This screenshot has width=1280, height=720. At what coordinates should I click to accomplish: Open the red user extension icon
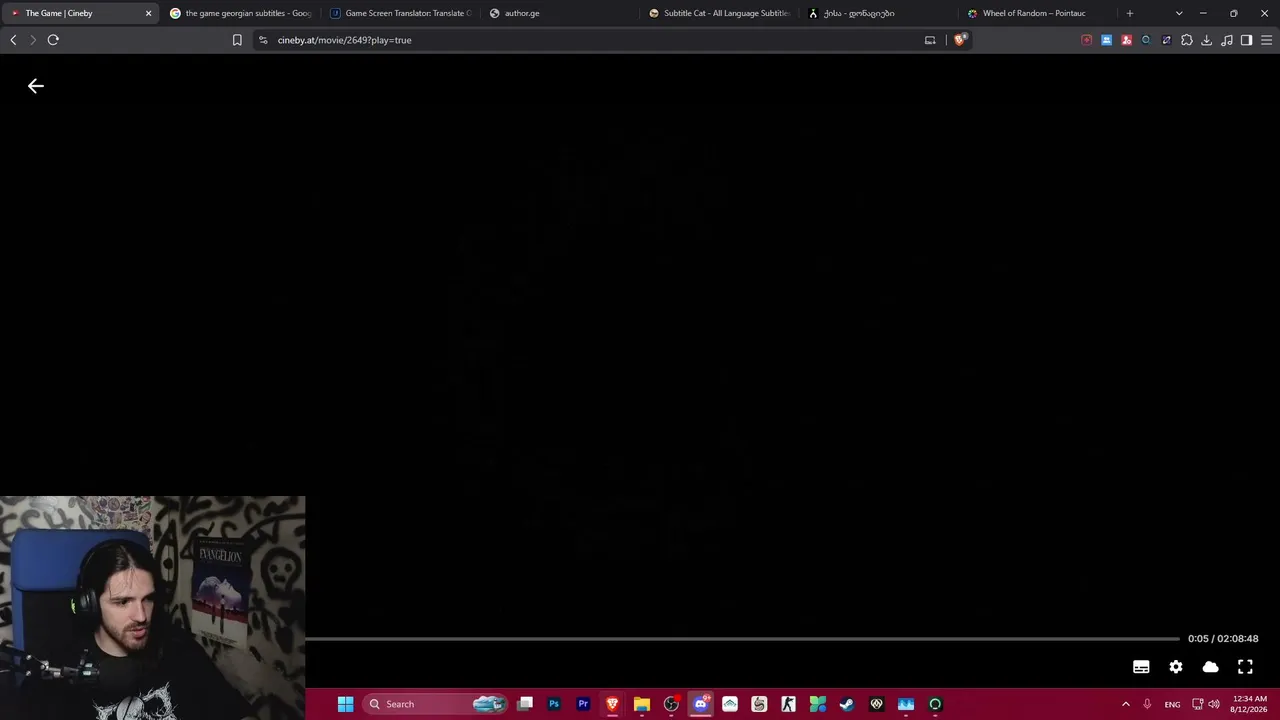pos(1127,40)
